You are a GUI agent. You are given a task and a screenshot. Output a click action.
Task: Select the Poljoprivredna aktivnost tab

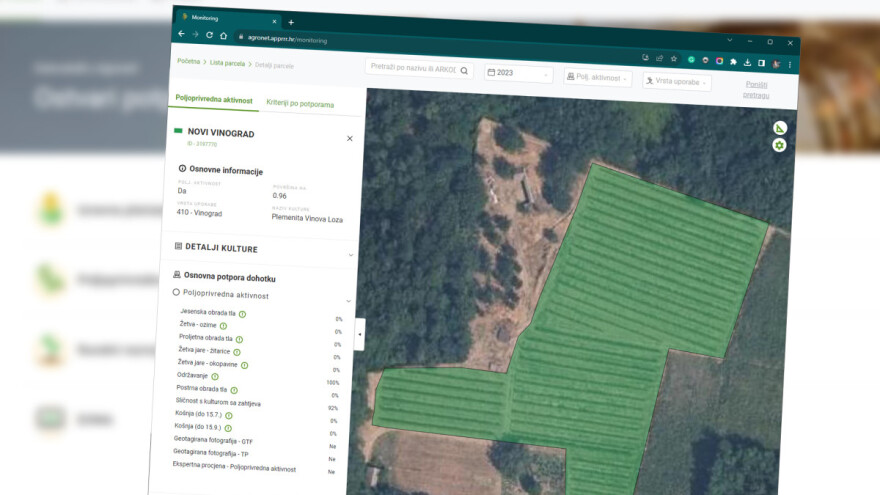click(x=214, y=99)
